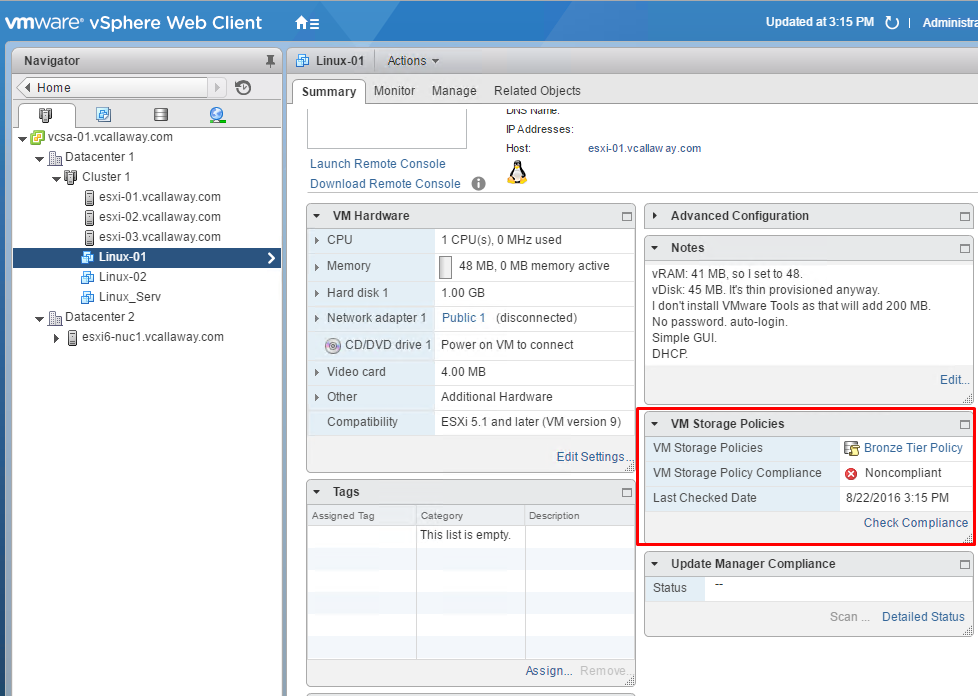Click the memory usage bar indicator
Image resolution: width=978 pixels, height=696 pixels.
pyautogui.click(x=445, y=267)
